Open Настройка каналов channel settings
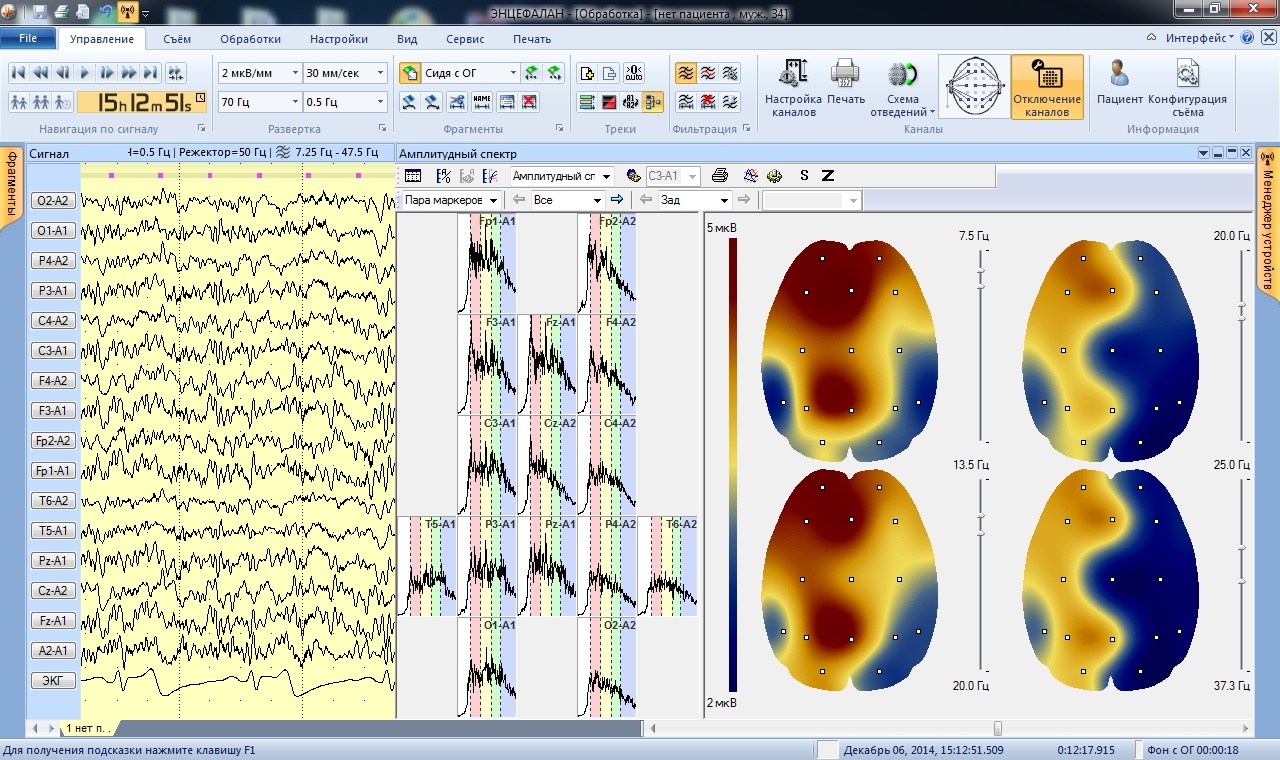The height and width of the screenshot is (760, 1280). click(793, 89)
